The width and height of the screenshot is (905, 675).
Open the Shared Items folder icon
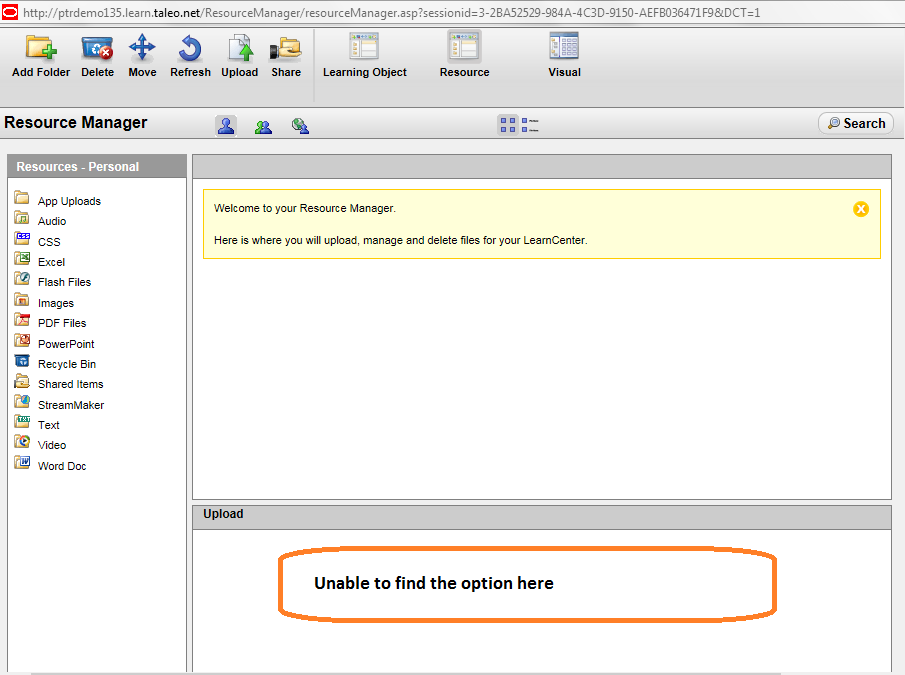22,381
